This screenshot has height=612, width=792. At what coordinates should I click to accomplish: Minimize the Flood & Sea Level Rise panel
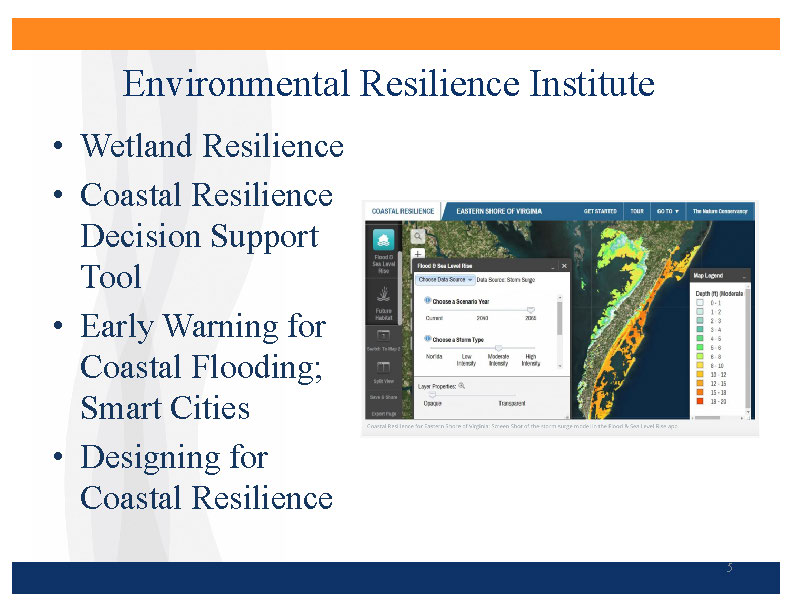pos(551,266)
